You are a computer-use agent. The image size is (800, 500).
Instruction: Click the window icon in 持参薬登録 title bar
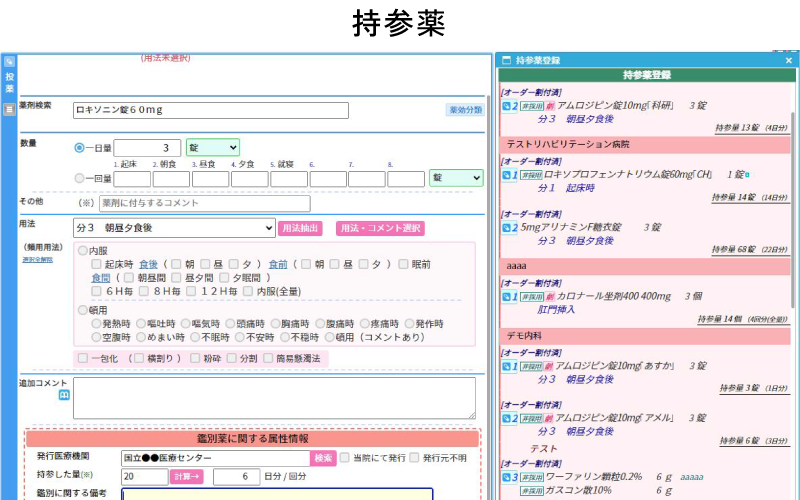click(x=506, y=60)
